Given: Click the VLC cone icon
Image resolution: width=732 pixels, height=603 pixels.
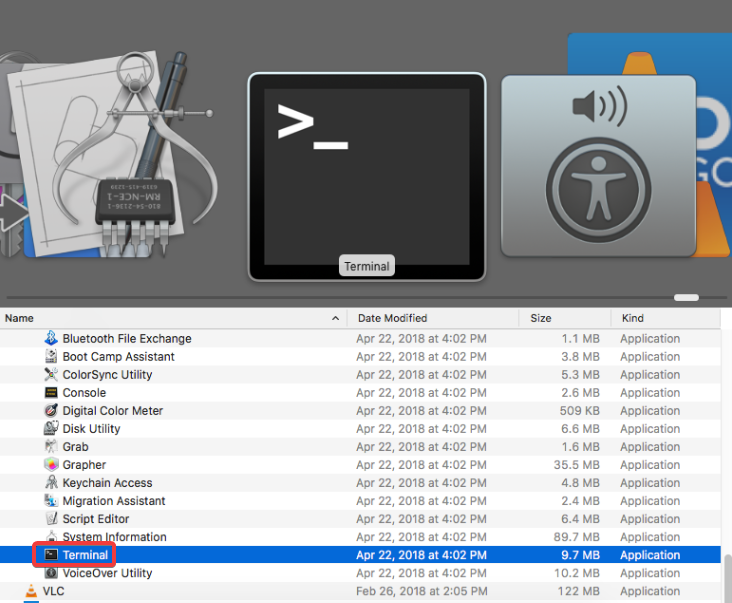Looking at the screenshot, I should pos(31,590).
